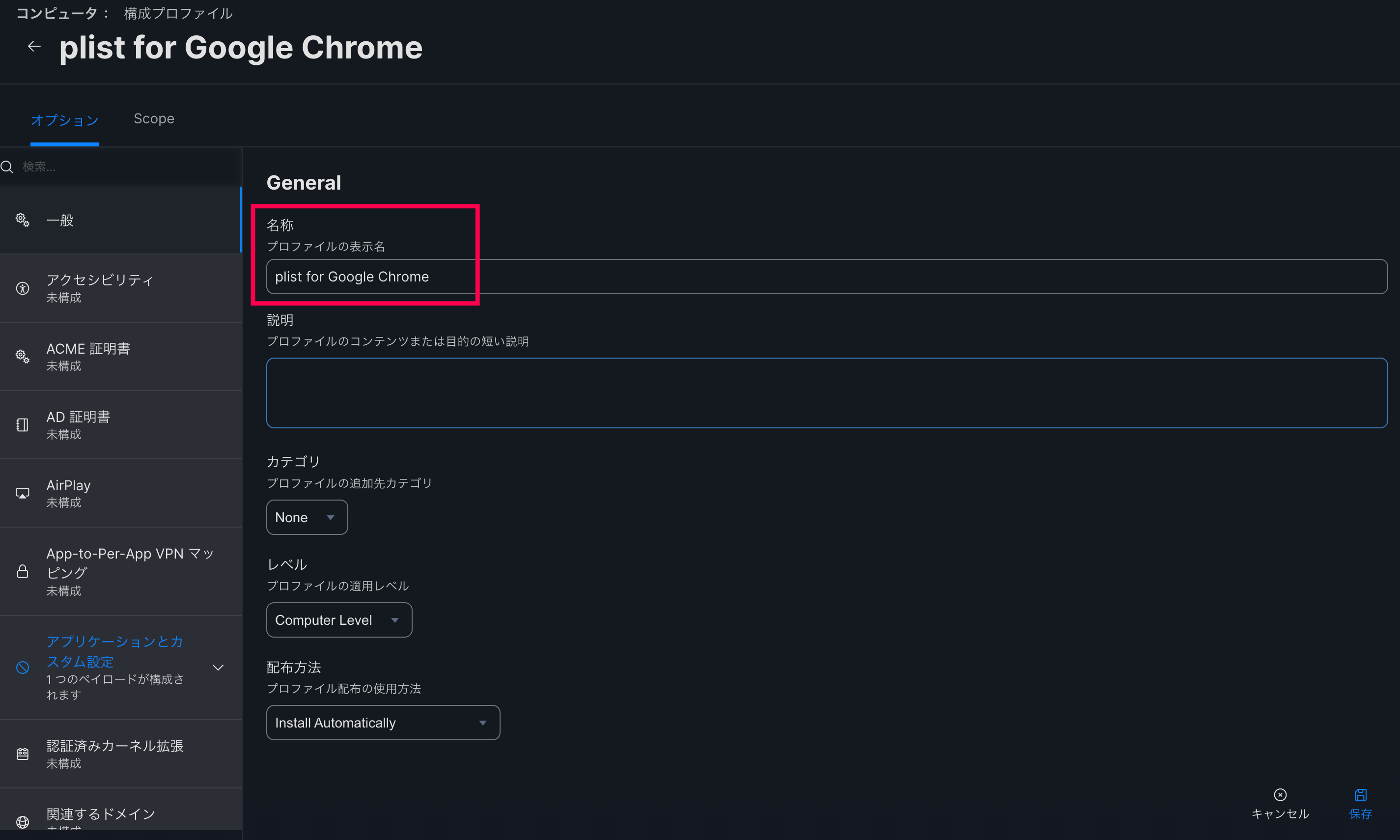Viewport: 1400px width, 840px height.
Task: Click the lock icon for App-to-Per-App VPN
Action: click(x=22, y=571)
